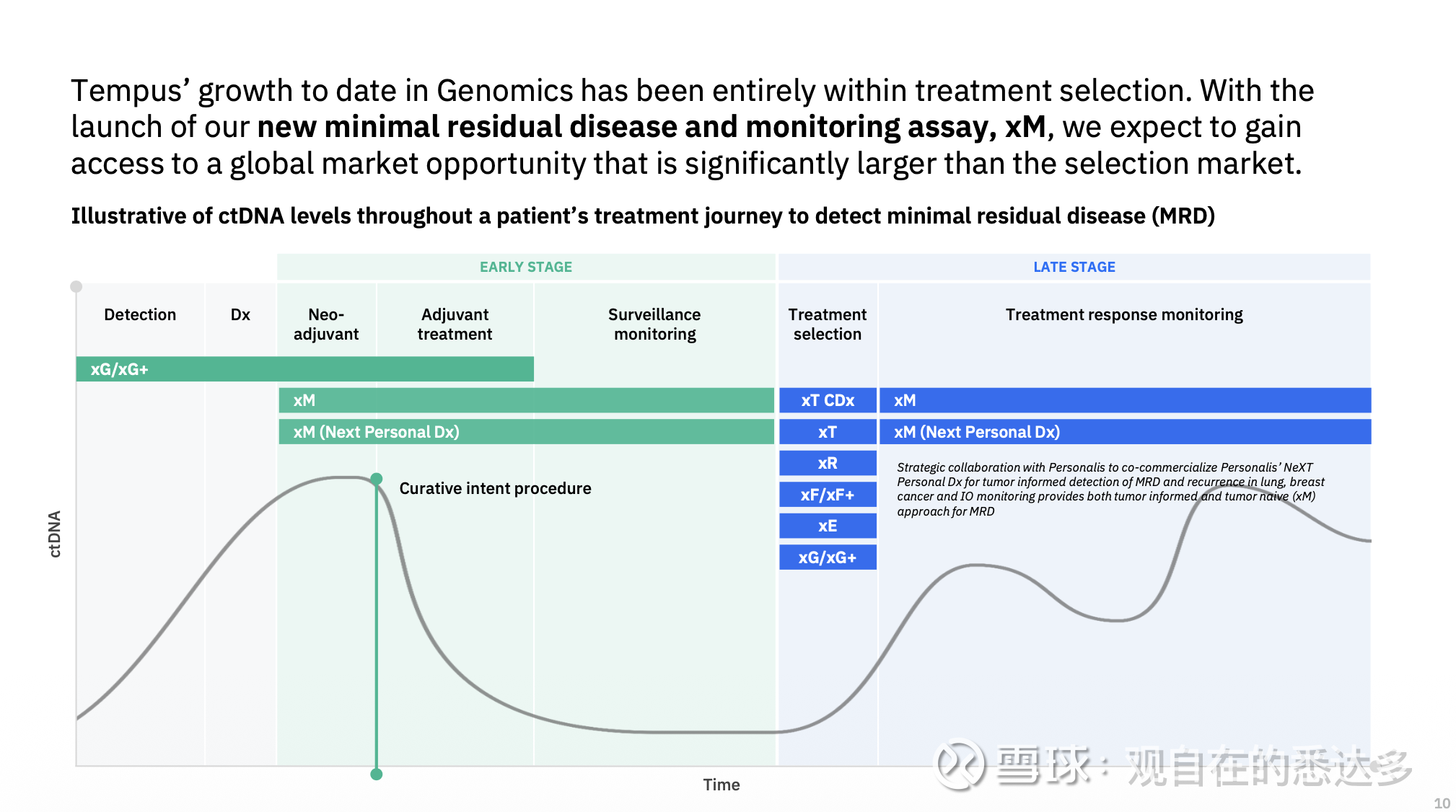1456x812 pixels.
Task: Click the LATE STAGE header label
Action: coord(1074,267)
